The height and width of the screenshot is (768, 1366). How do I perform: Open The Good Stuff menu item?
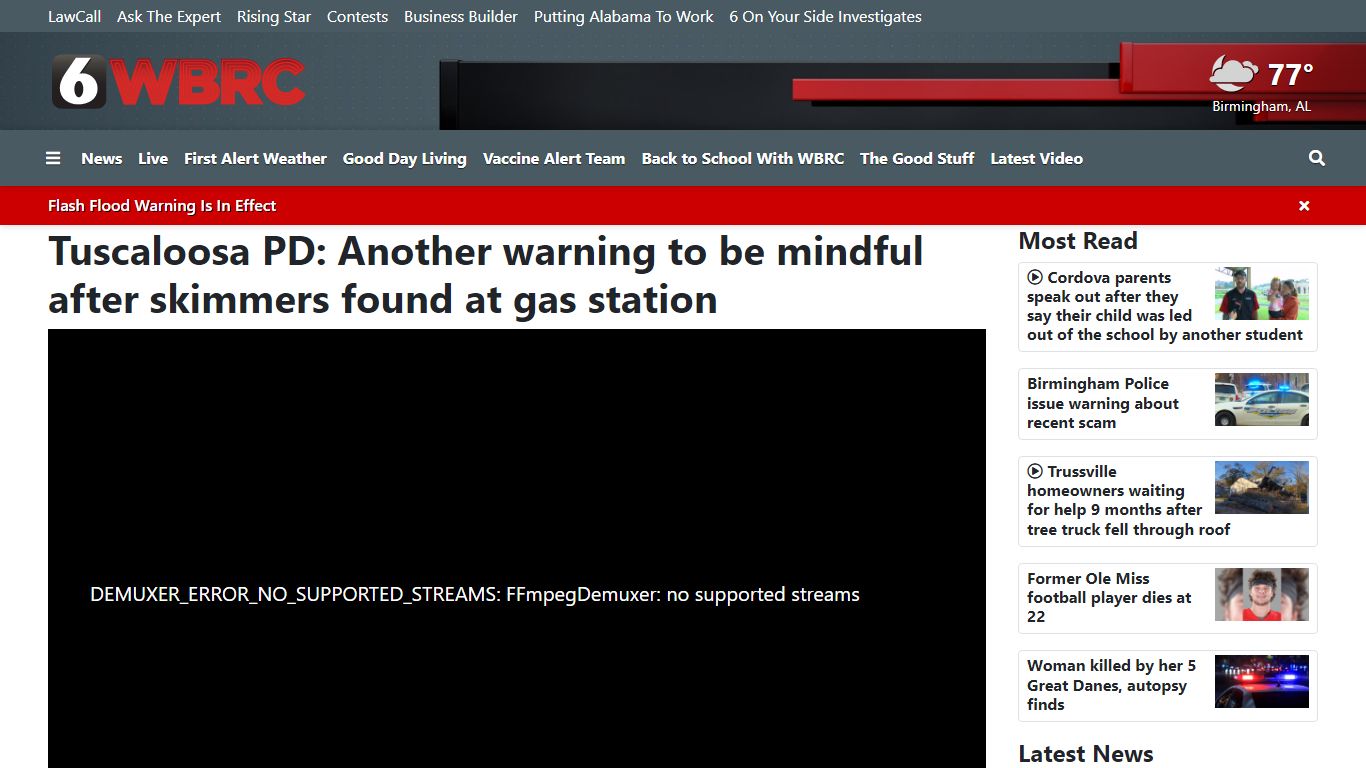917,158
